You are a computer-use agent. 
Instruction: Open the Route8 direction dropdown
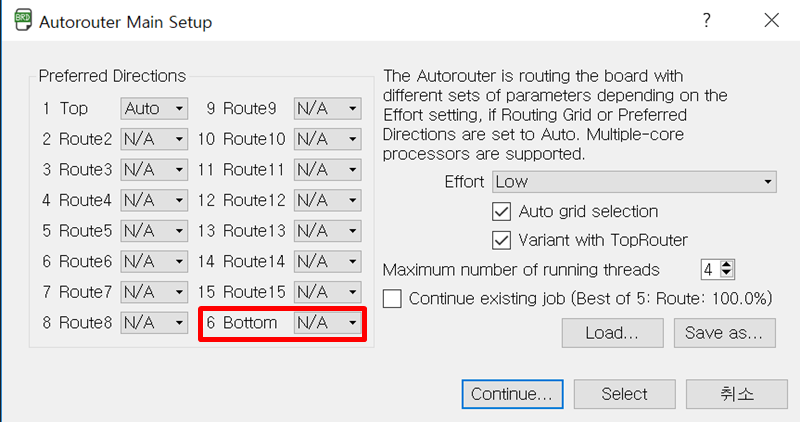154,323
